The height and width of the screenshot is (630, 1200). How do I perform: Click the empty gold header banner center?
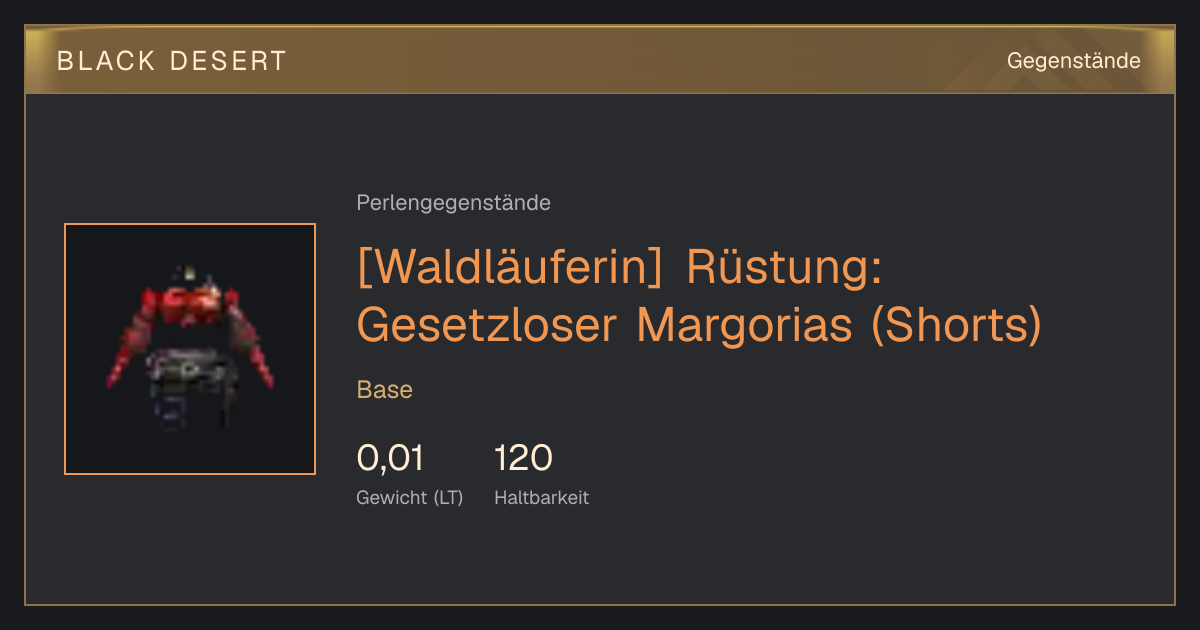[600, 61]
